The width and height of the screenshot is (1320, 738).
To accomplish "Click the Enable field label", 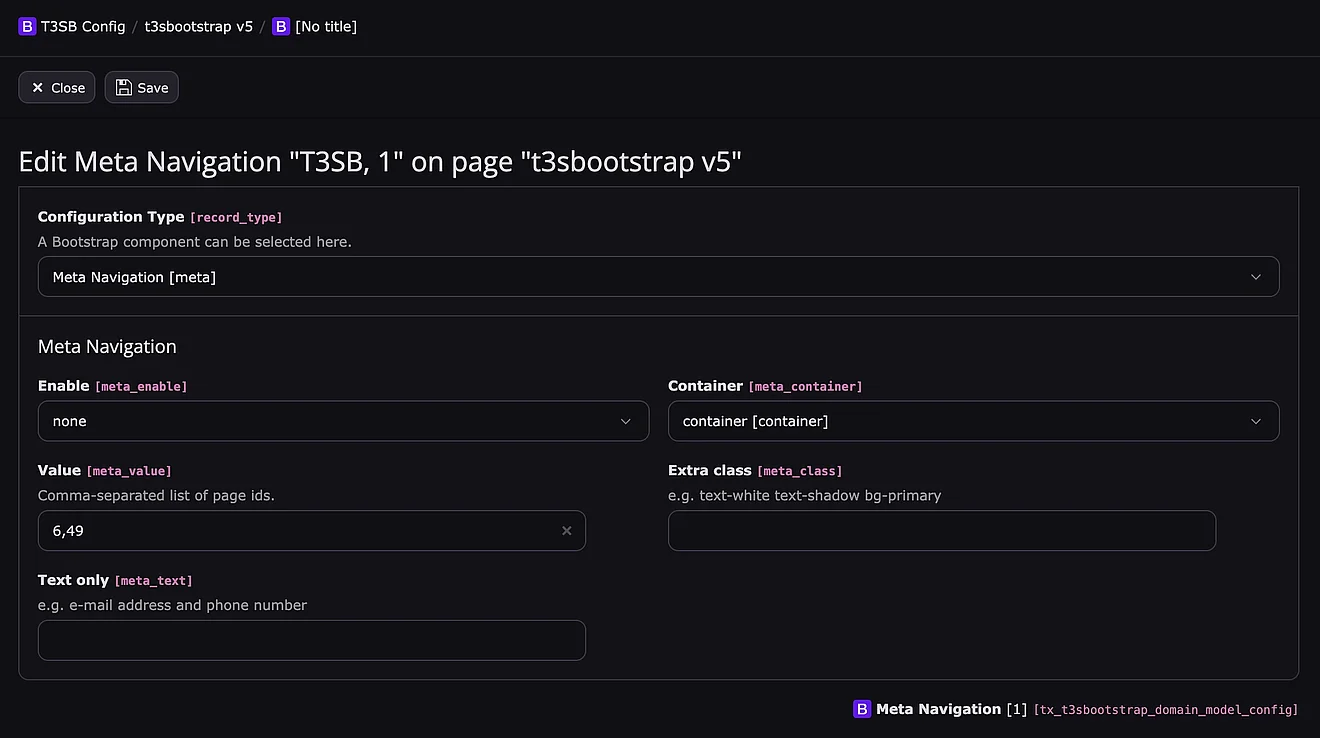I will [x=64, y=386].
